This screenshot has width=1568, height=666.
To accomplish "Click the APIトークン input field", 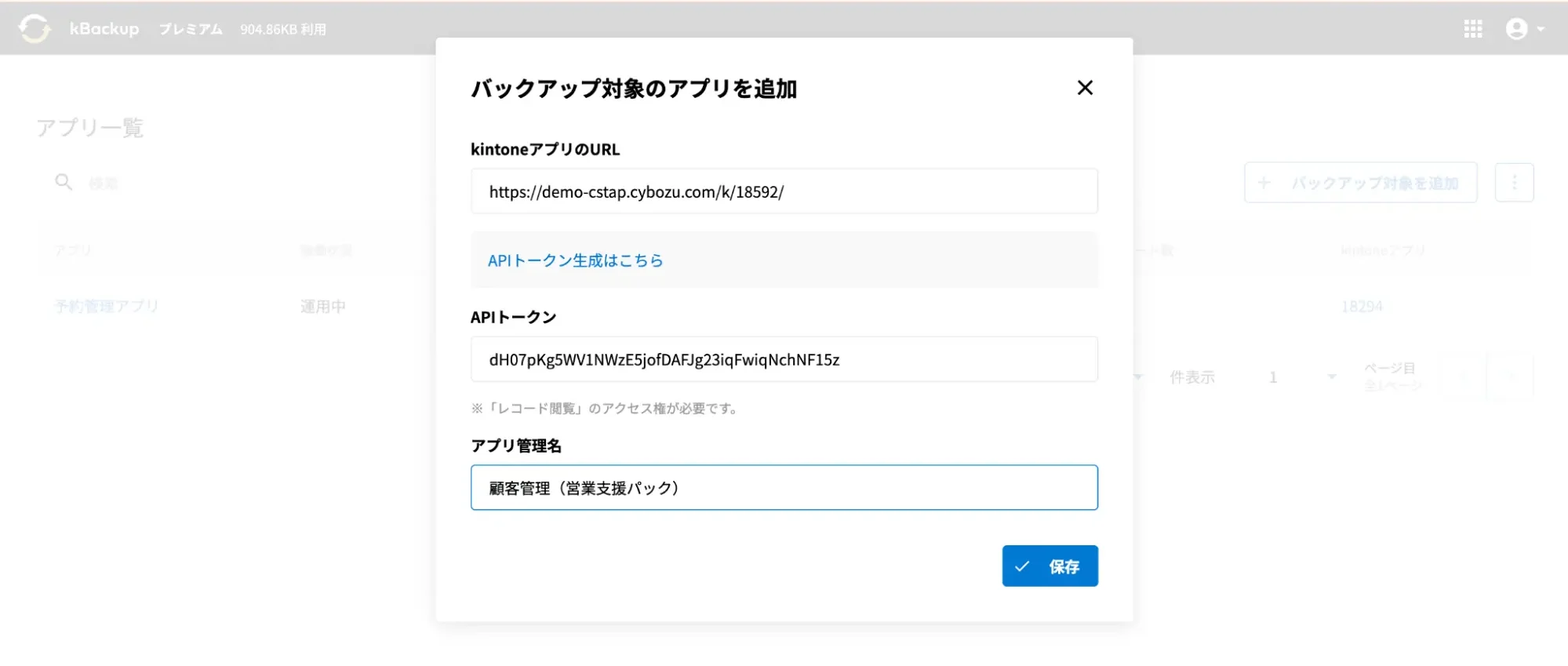I will coord(784,359).
